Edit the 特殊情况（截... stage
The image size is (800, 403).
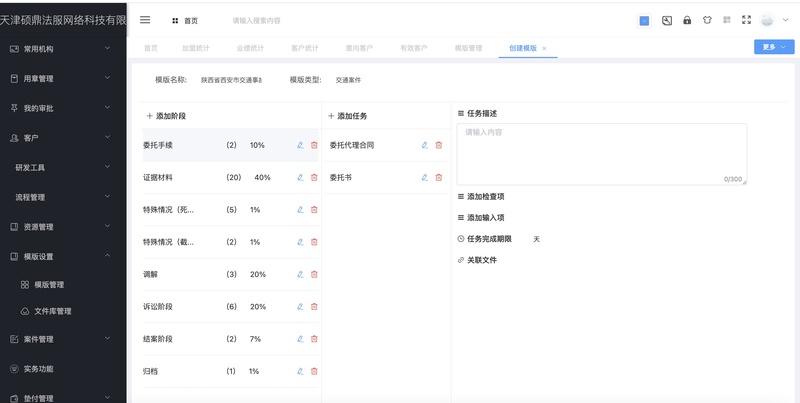pyautogui.click(x=300, y=242)
